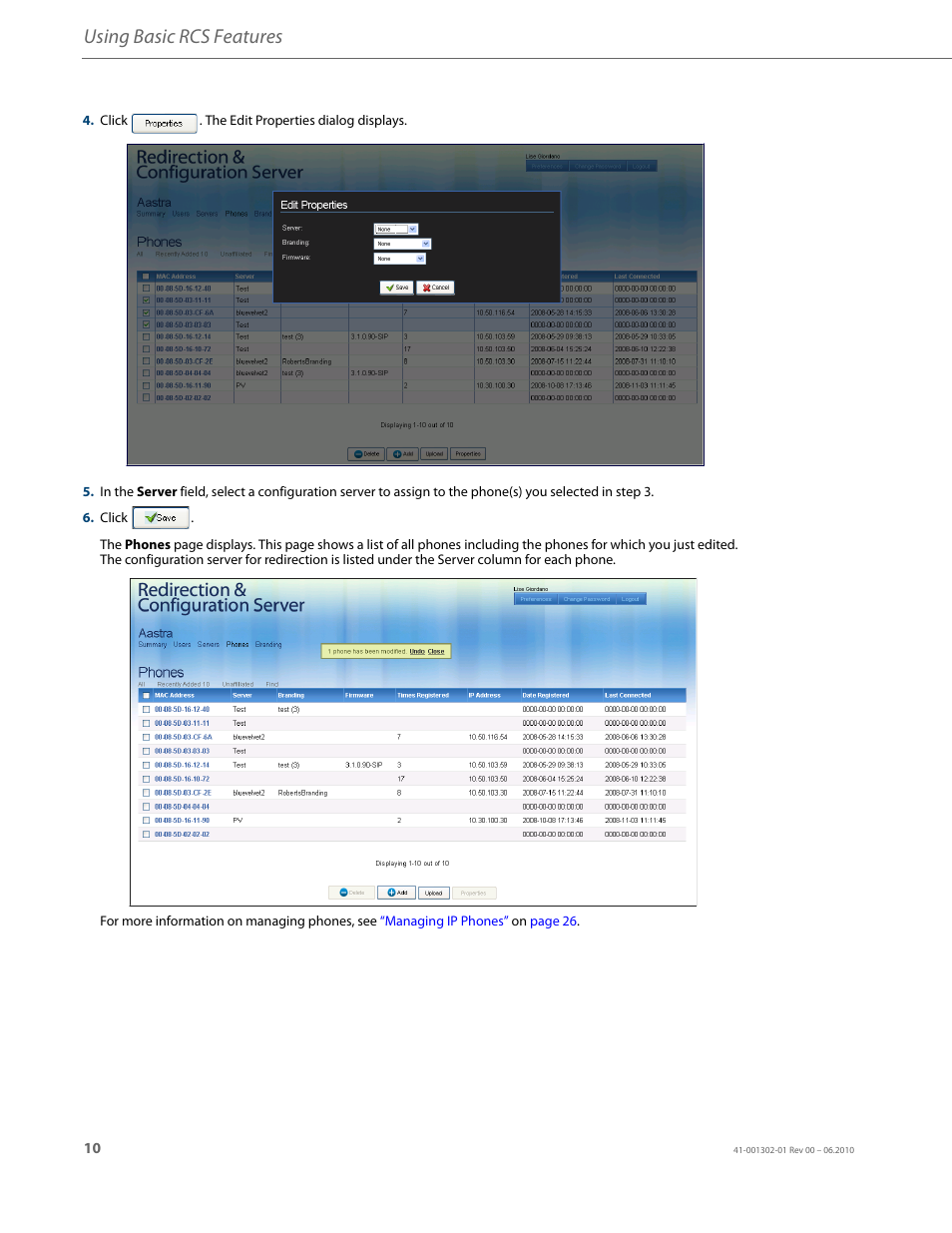This screenshot has width=952, height=1233.
Task: Sort by Server header in lower screenshot
Action: coord(242,695)
